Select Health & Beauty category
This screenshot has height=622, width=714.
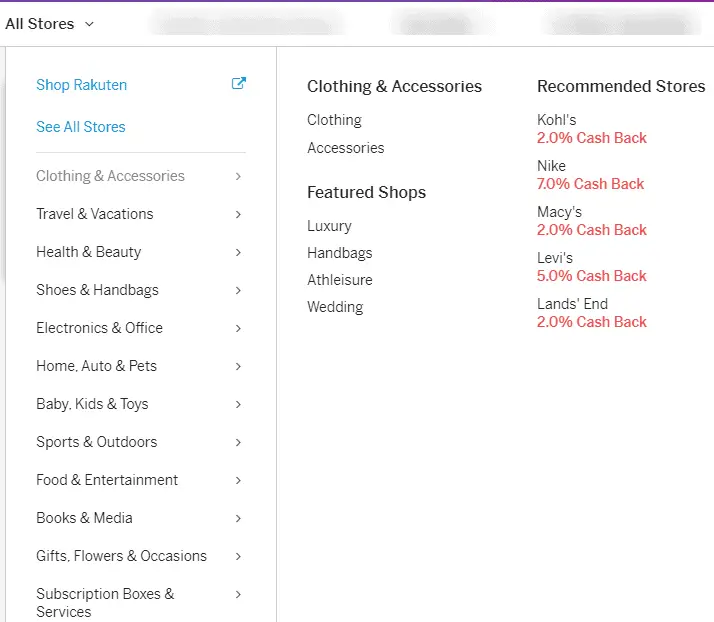tap(89, 252)
